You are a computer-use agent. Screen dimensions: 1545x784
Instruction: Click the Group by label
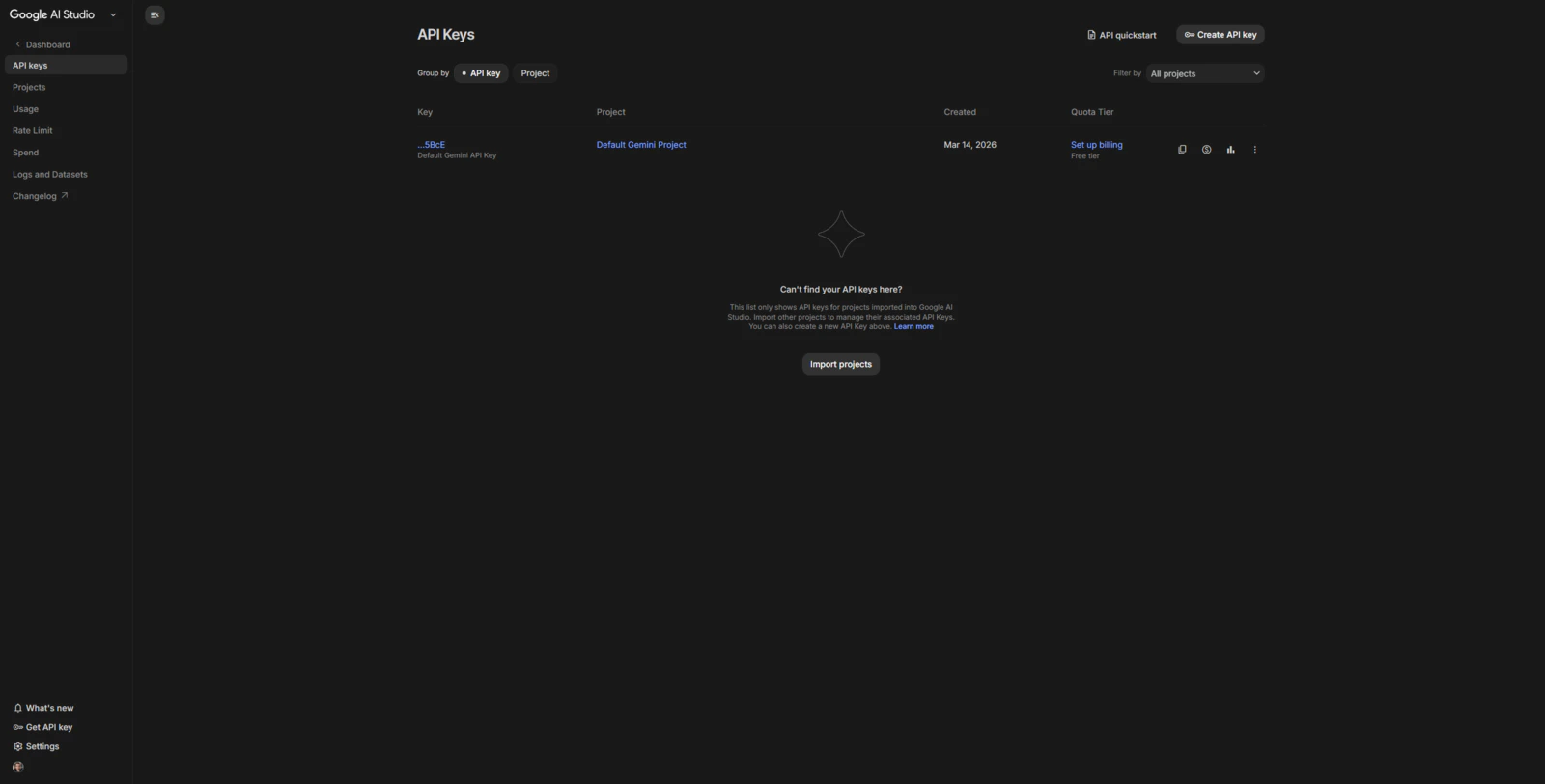(x=434, y=73)
